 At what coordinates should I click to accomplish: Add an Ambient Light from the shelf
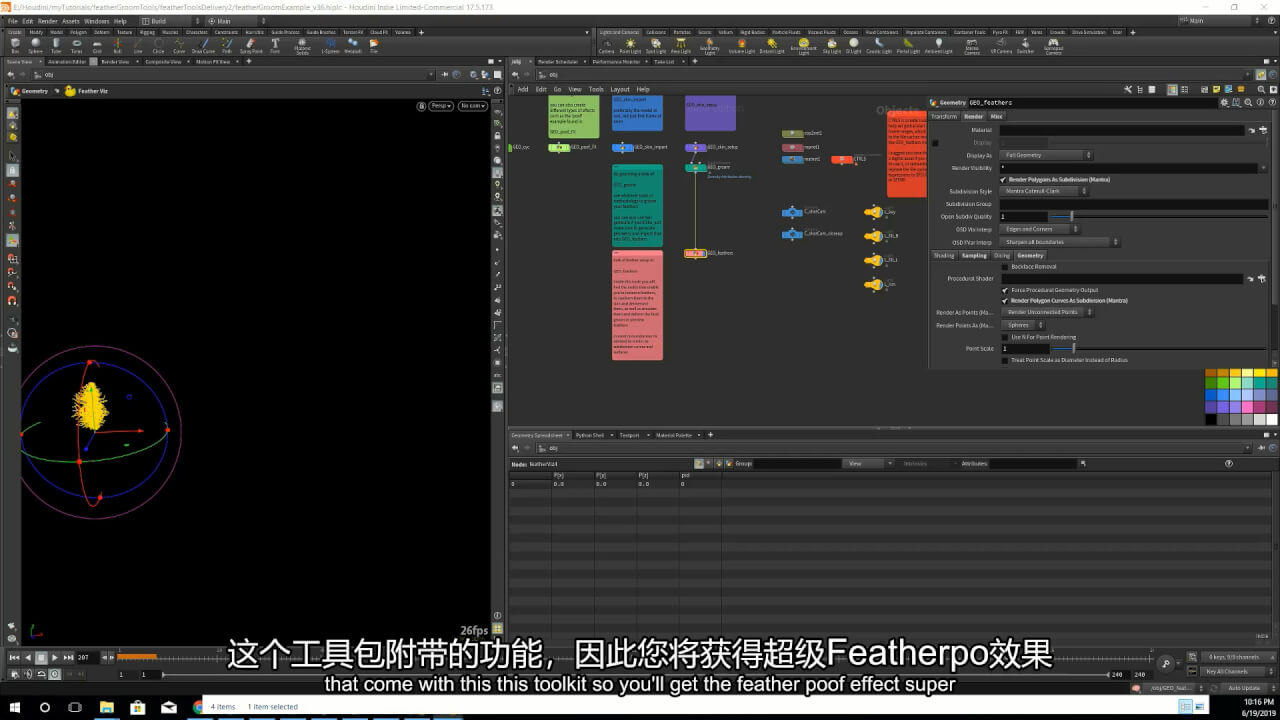(x=938, y=46)
